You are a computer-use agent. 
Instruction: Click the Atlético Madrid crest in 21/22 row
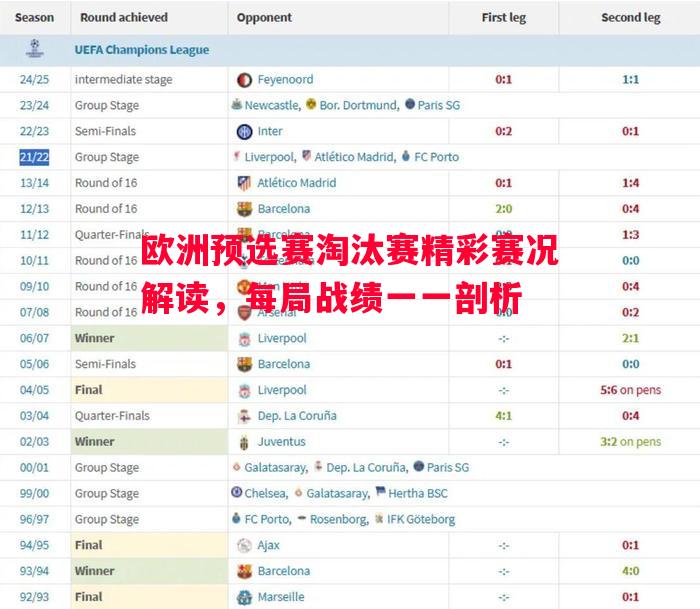coord(306,156)
